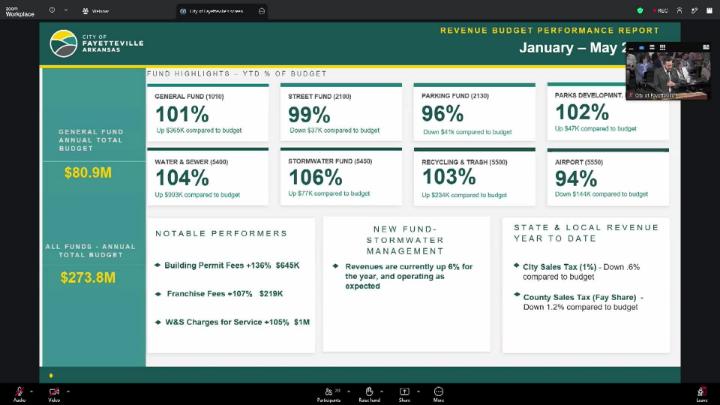Click the Raise hand icon
Viewport: 720px width, 405px height.
point(369,392)
